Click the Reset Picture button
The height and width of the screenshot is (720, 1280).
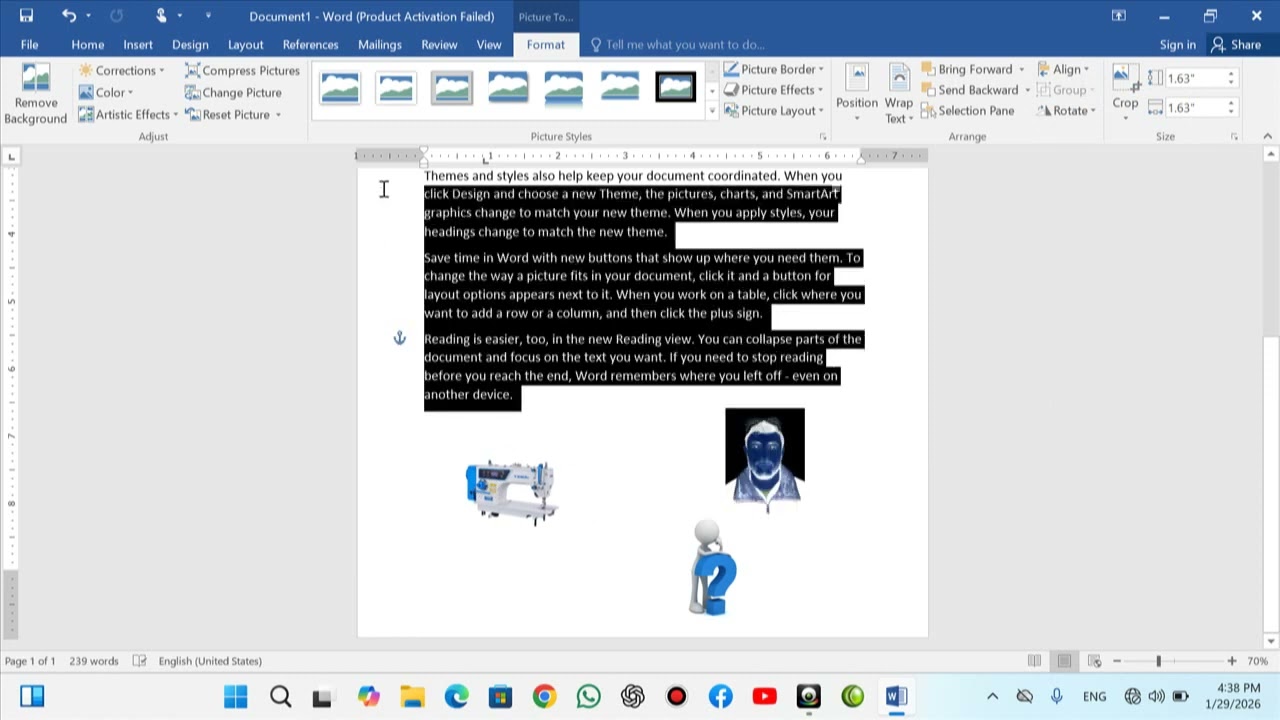pyautogui.click(x=227, y=114)
